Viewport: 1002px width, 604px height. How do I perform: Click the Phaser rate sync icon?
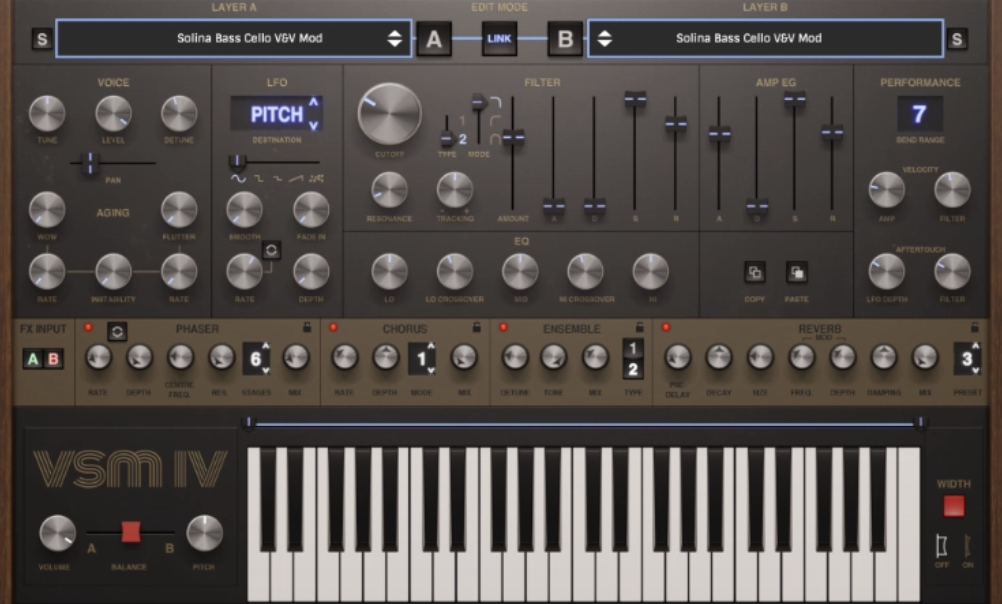click(117, 332)
